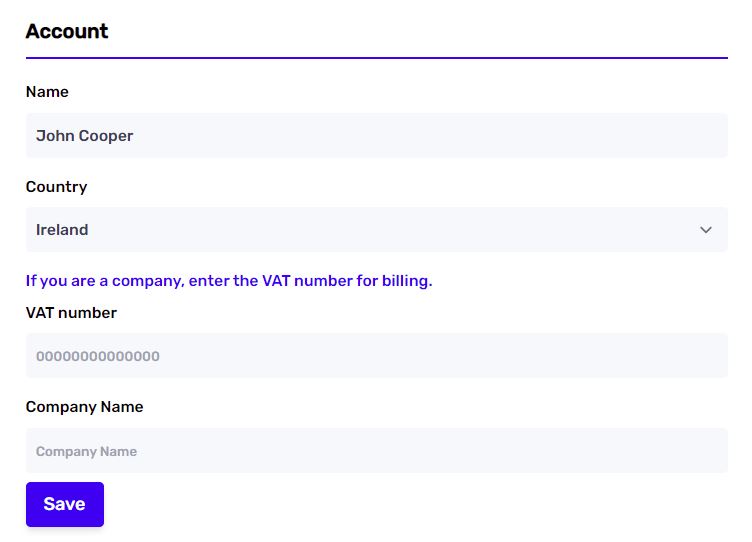This screenshot has height=542, width=752.
Task: Click the Country field label
Action: pyautogui.click(x=57, y=187)
